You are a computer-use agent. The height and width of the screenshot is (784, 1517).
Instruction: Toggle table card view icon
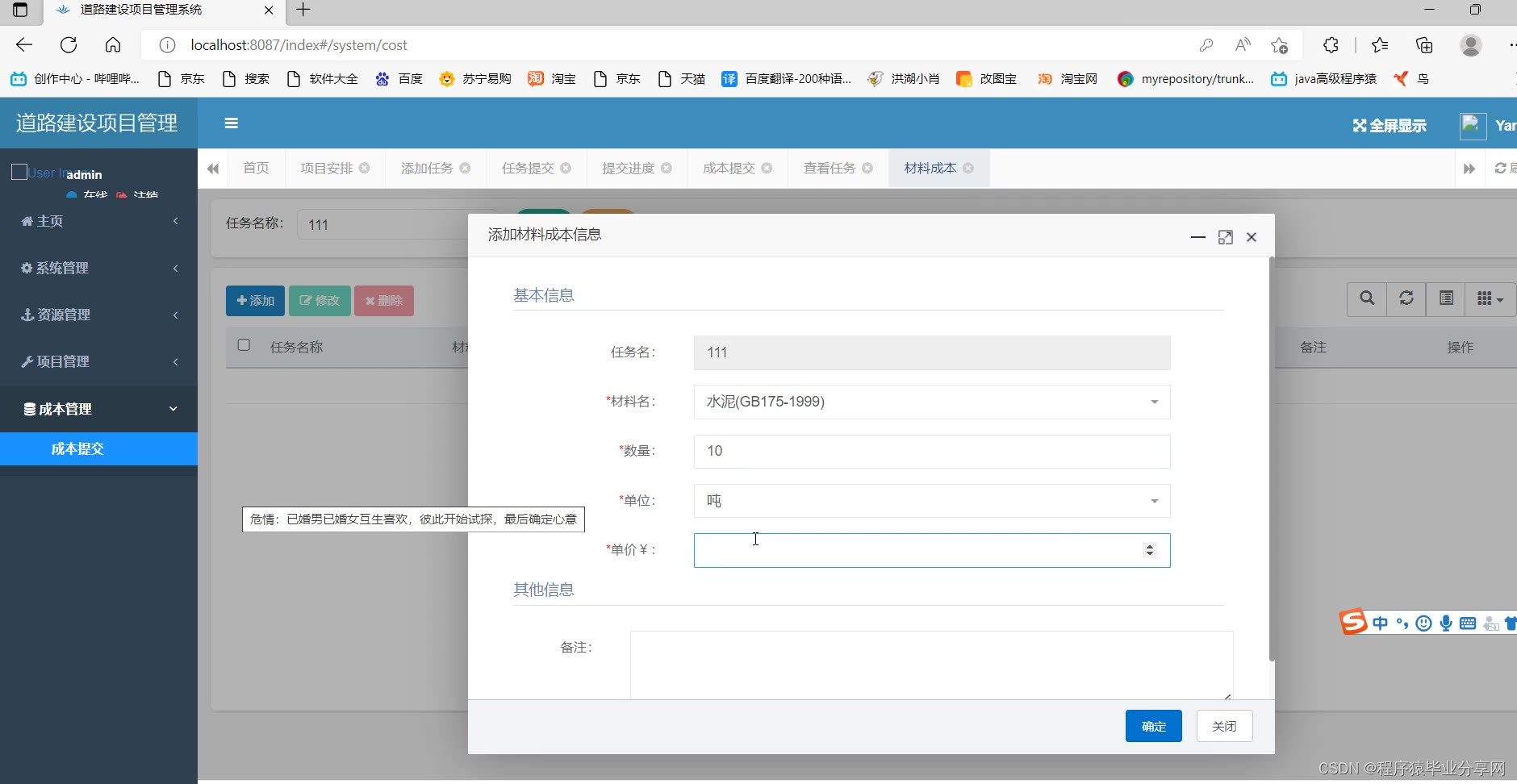coord(1446,298)
